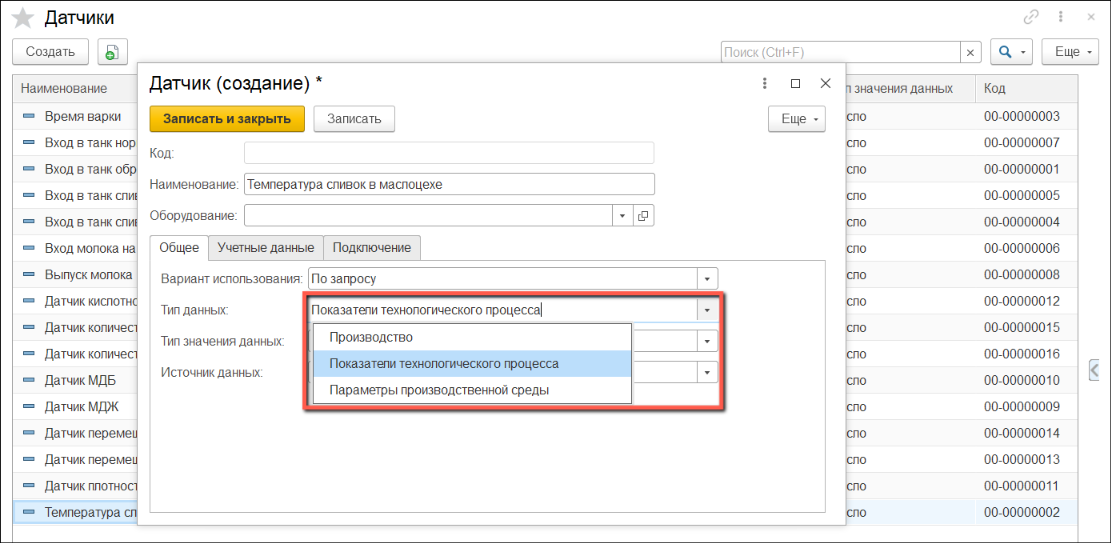Select Производство from the dropdown list

371,337
